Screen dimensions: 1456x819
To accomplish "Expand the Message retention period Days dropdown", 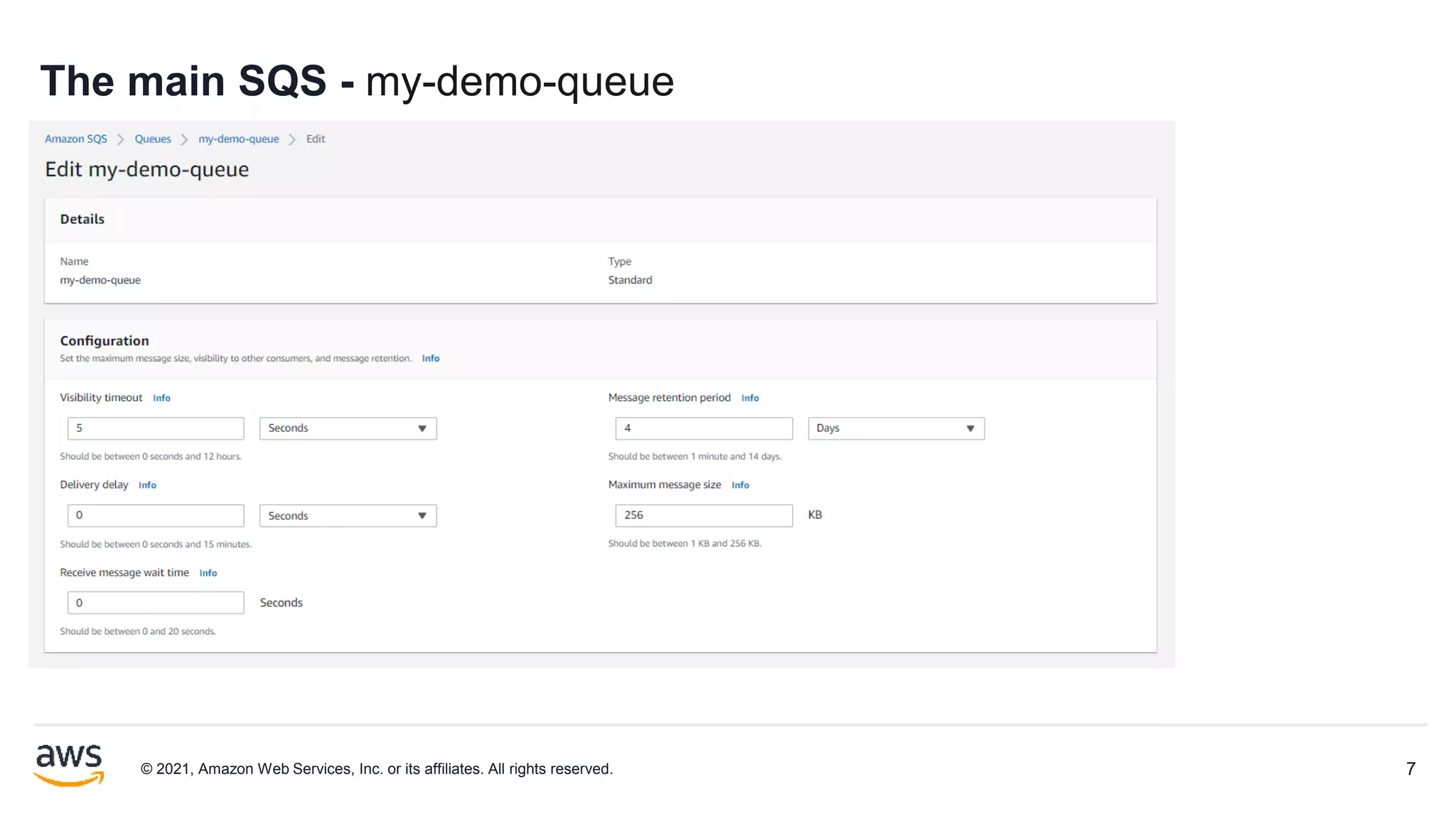I will (x=896, y=428).
